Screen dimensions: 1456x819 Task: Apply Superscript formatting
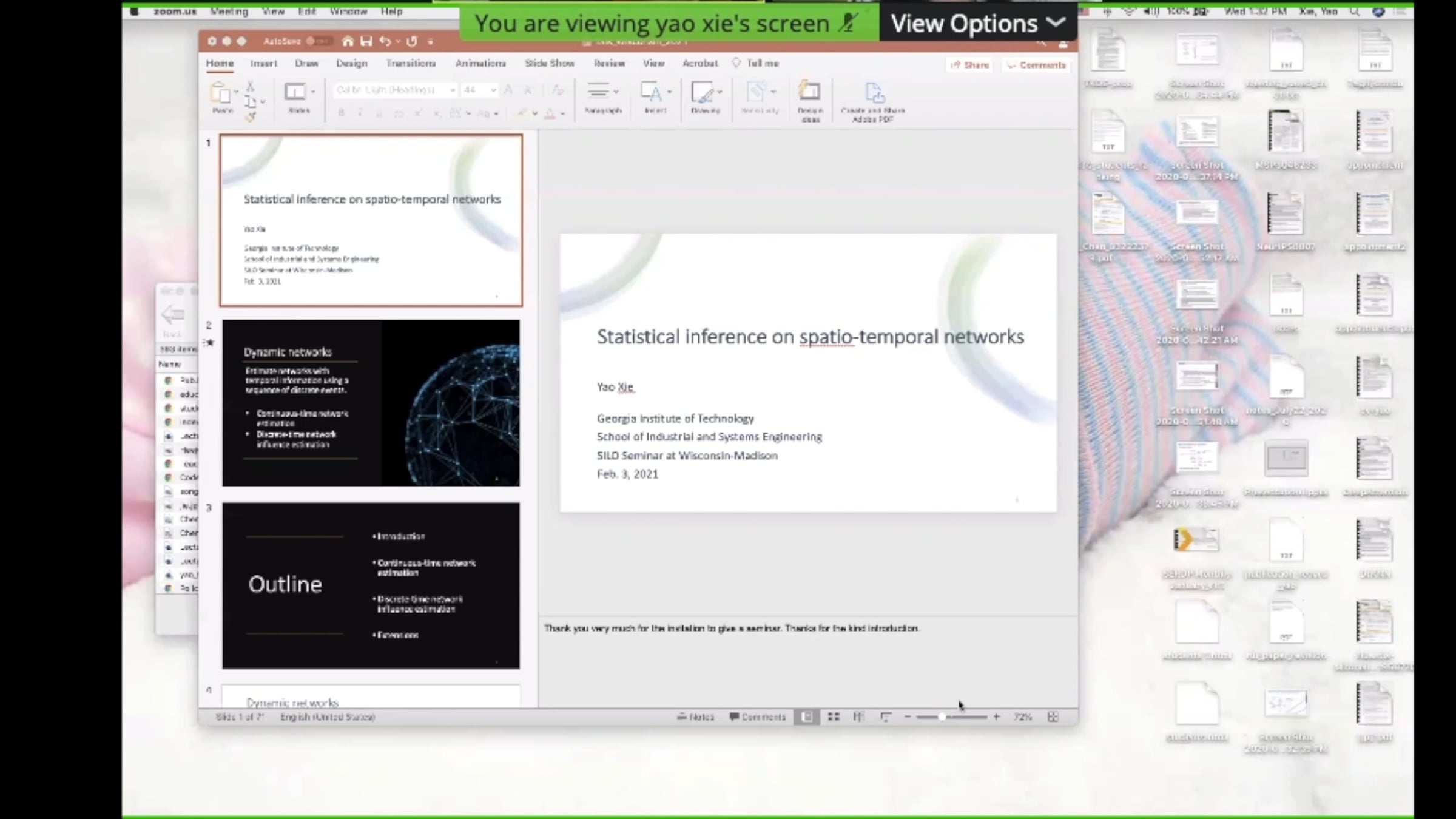pos(418,113)
